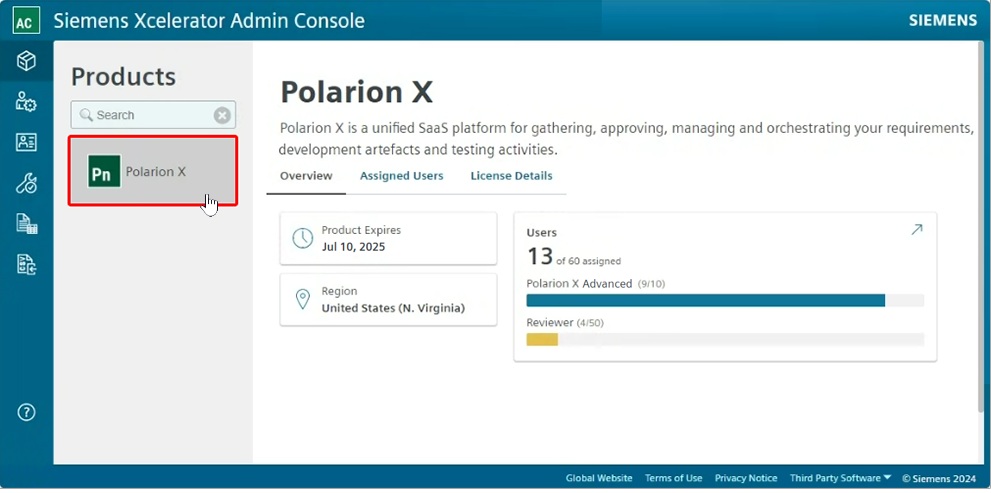Clear the search field with X icon

(222, 115)
